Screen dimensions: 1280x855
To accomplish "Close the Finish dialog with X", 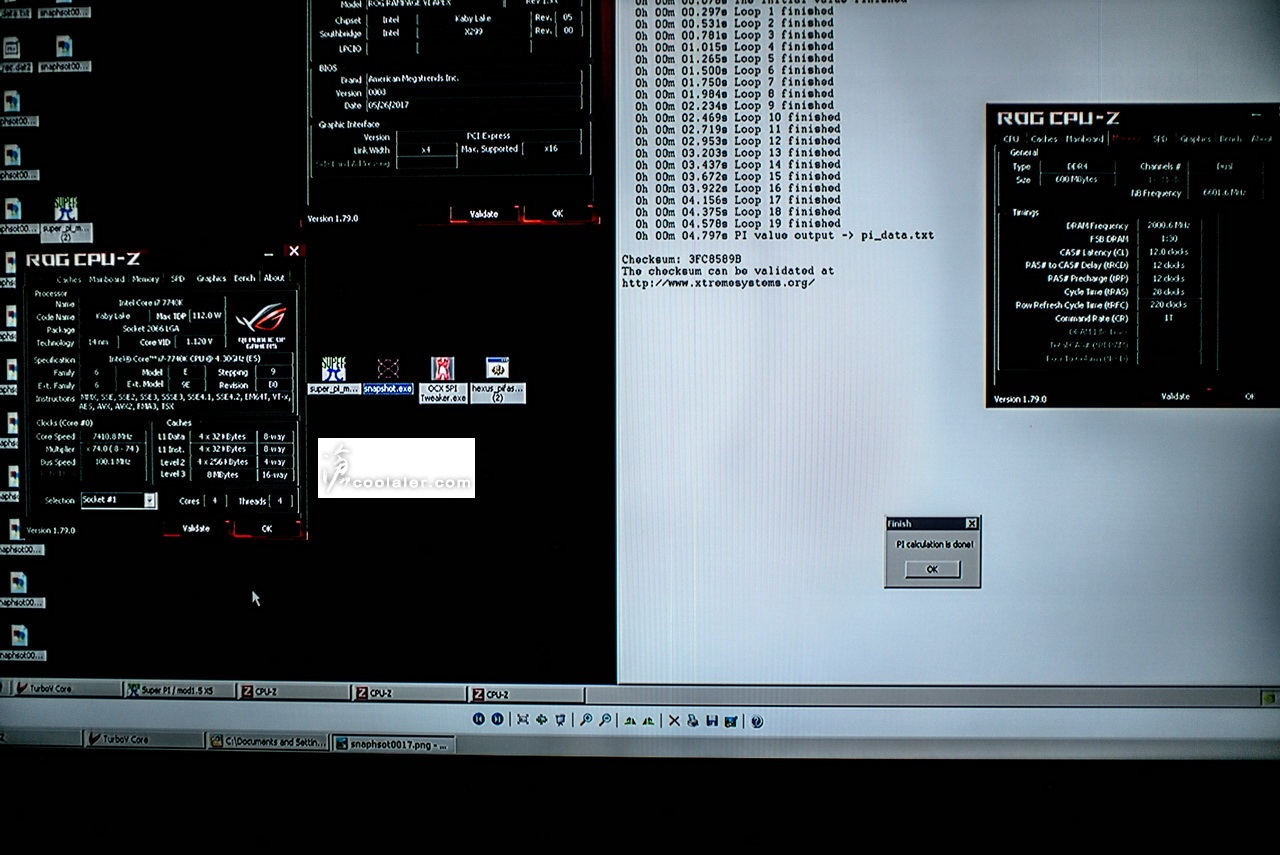I will pos(971,524).
